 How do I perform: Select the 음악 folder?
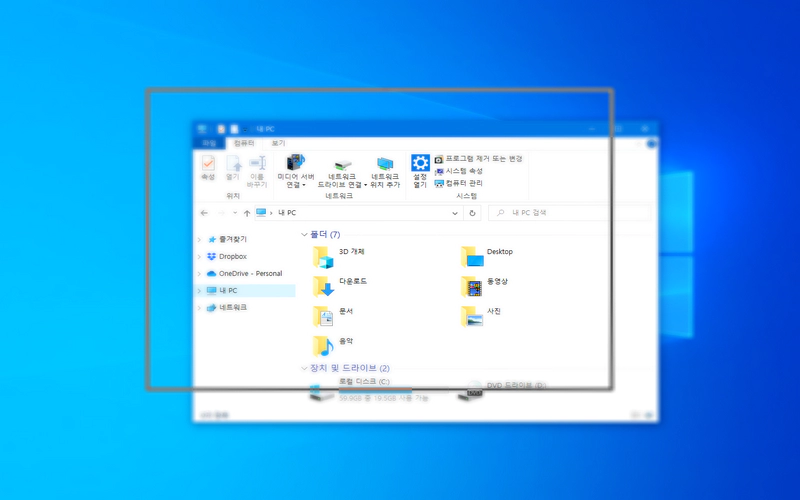pyautogui.click(x=333, y=345)
